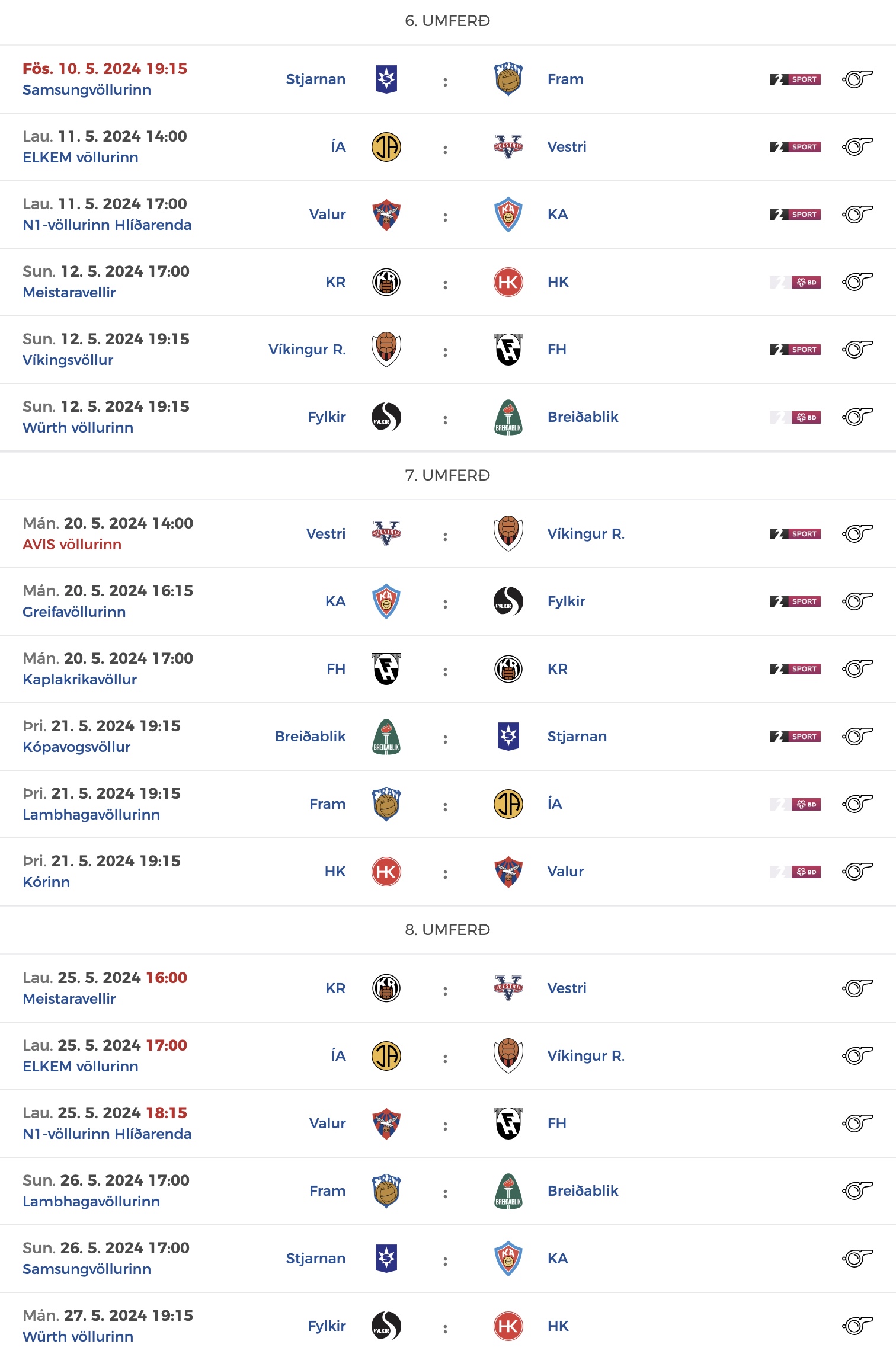This screenshot has height=1357, width=896.
Task: Click the whistle icon for KR vs Vestri
Action: 857,988
